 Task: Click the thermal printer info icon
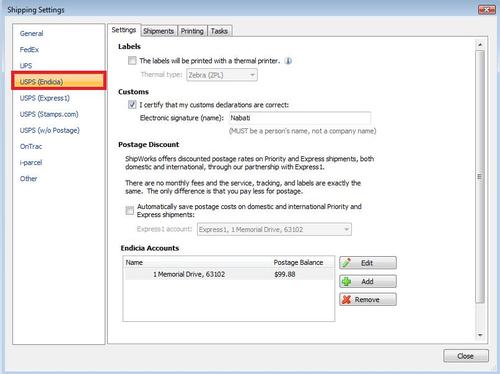(x=288, y=61)
